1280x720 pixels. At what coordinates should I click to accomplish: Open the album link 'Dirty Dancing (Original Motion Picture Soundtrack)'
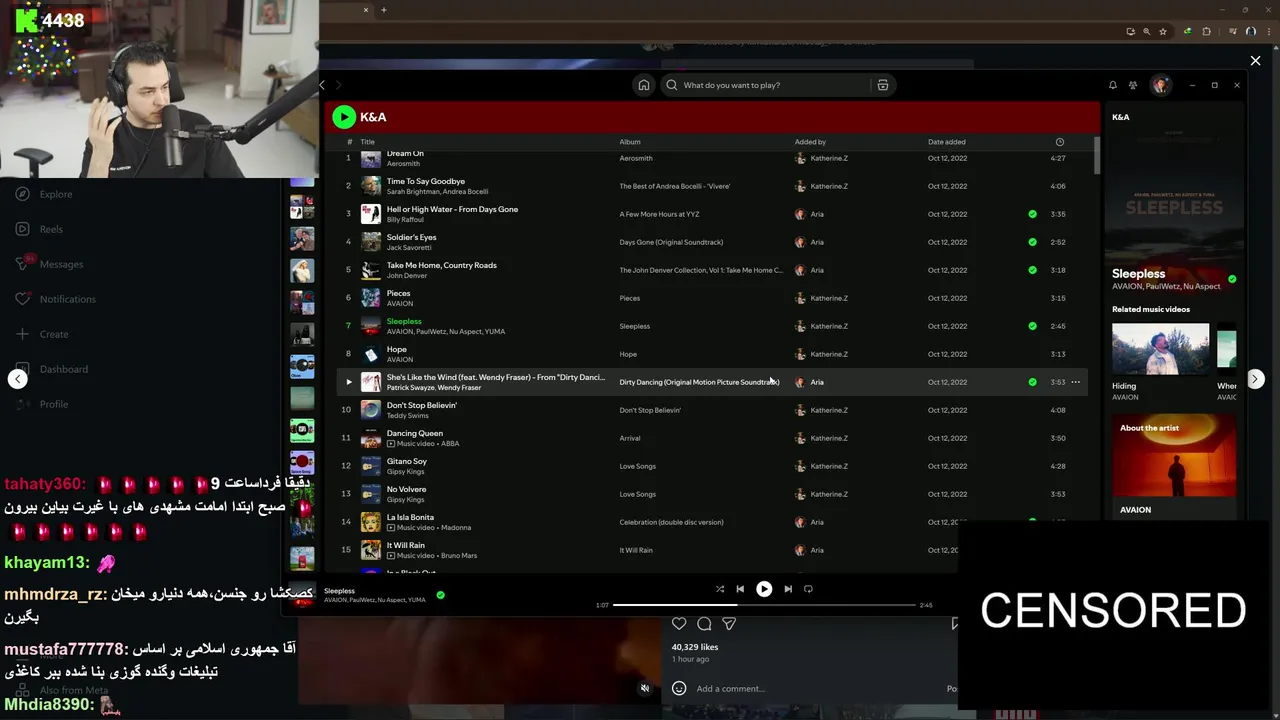pos(699,382)
